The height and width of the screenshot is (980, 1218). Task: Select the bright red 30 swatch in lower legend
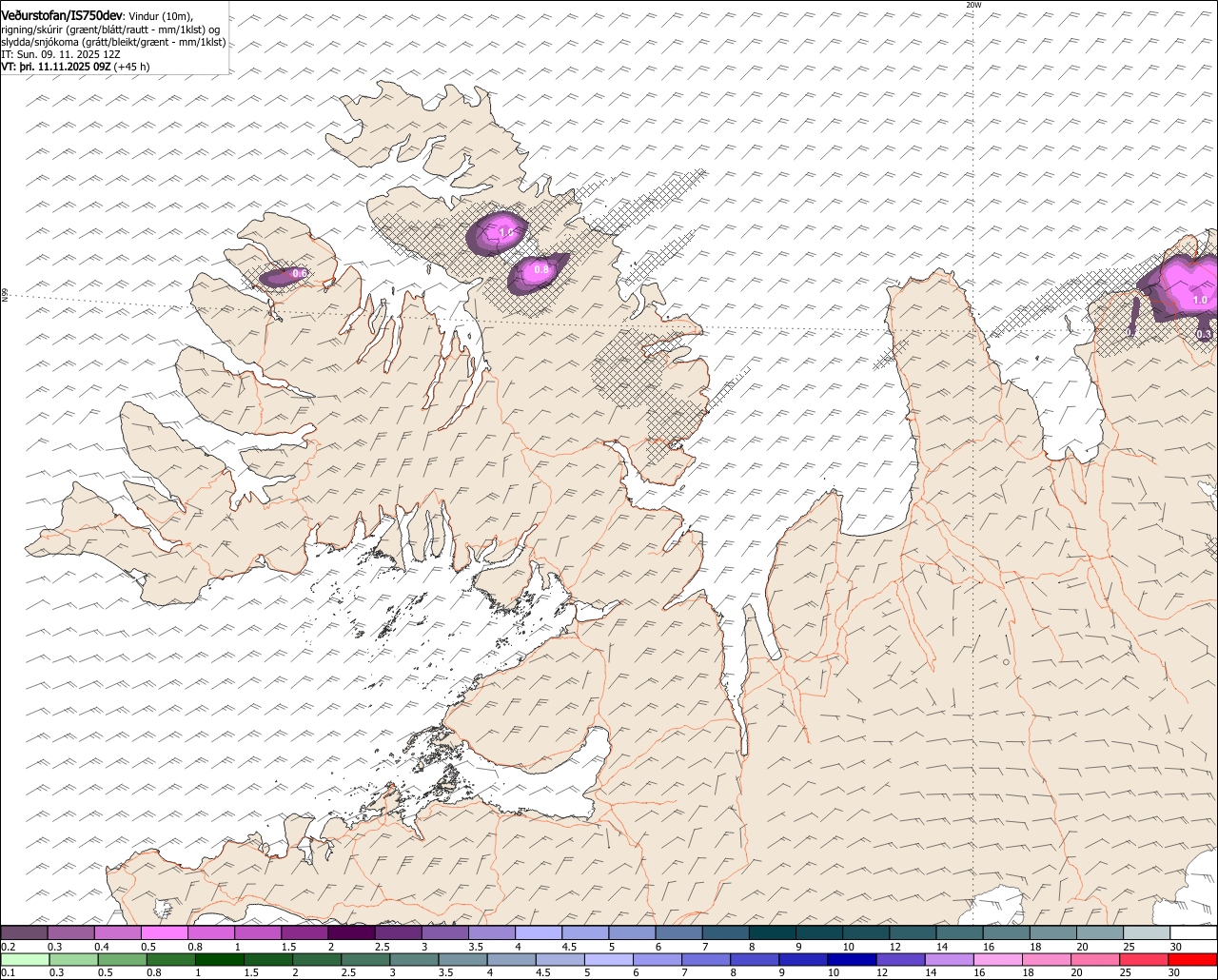(x=1192, y=959)
